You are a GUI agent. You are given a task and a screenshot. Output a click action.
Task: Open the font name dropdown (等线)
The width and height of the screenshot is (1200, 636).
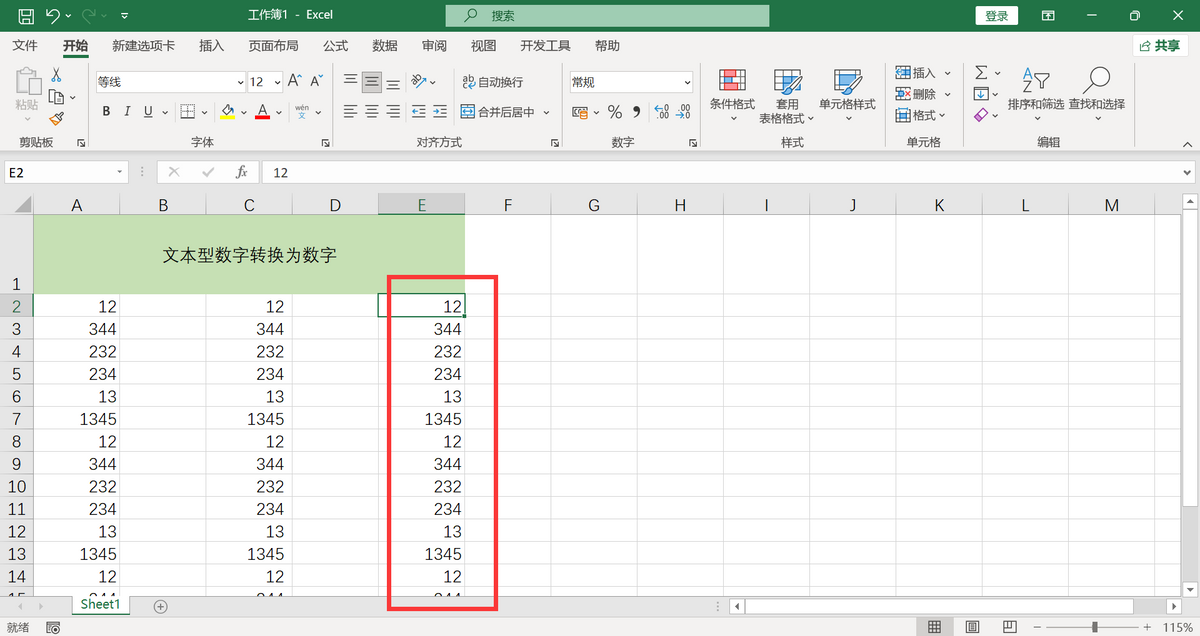pyautogui.click(x=240, y=82)
